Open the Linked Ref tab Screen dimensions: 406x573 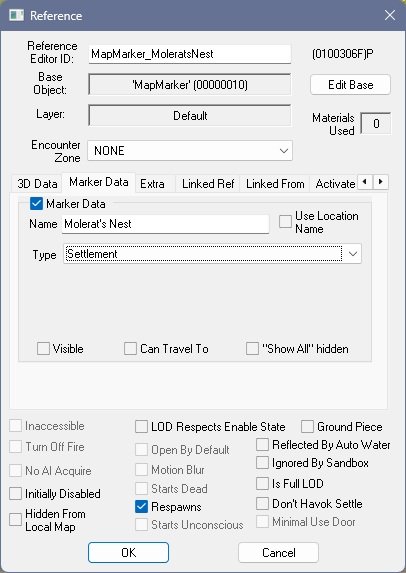click(208, 183)
